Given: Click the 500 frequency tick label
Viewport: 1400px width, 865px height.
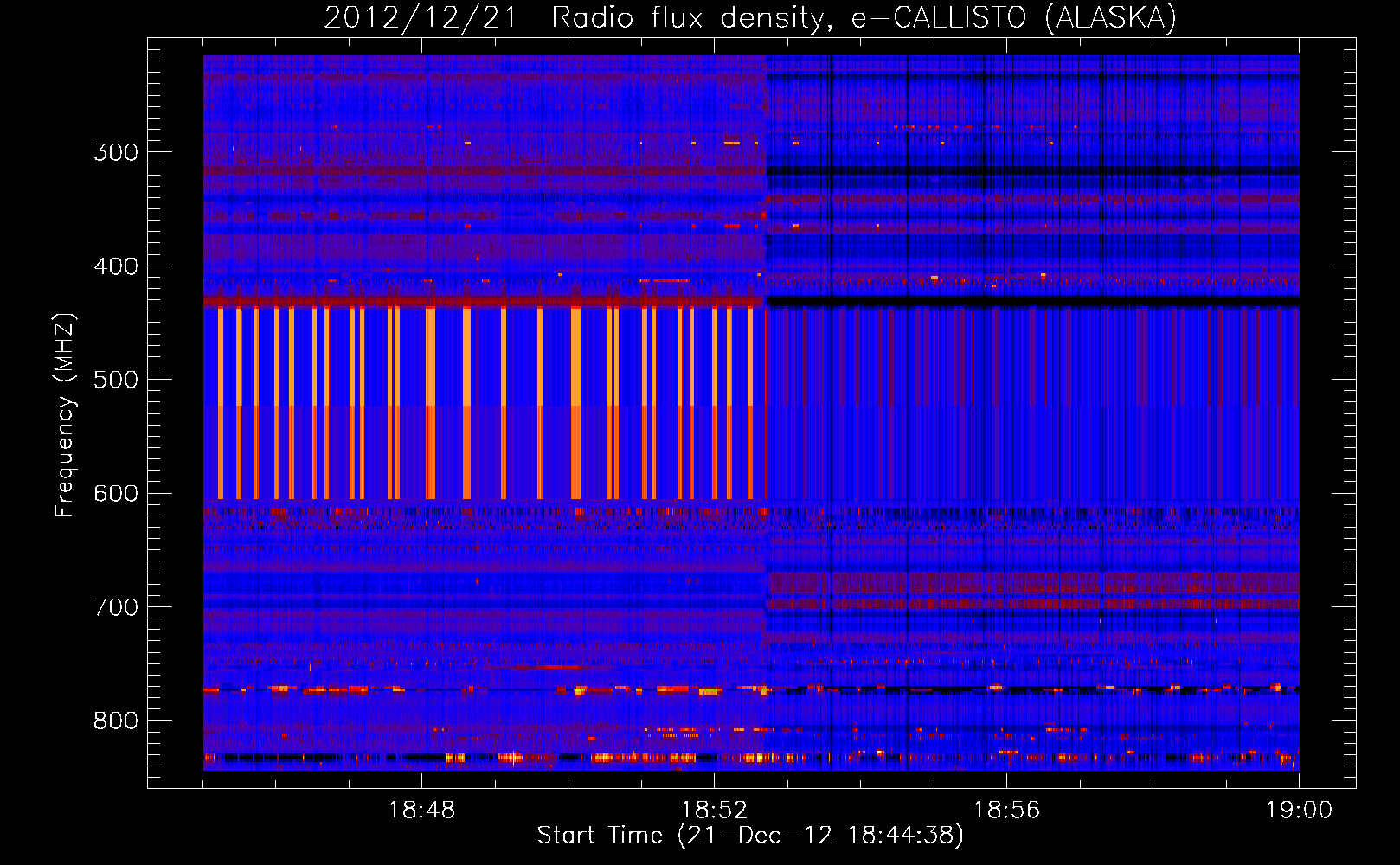Looking at the screenshot, I should 116,380.
